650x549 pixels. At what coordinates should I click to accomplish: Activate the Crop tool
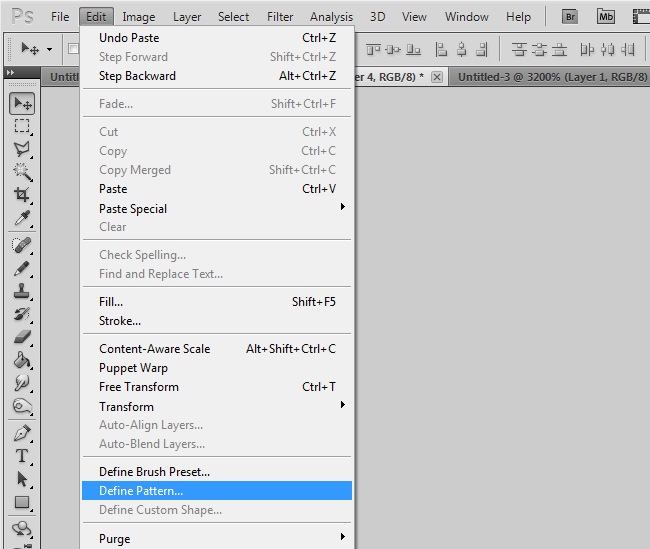pyautogui.click(x=22, y=195)
